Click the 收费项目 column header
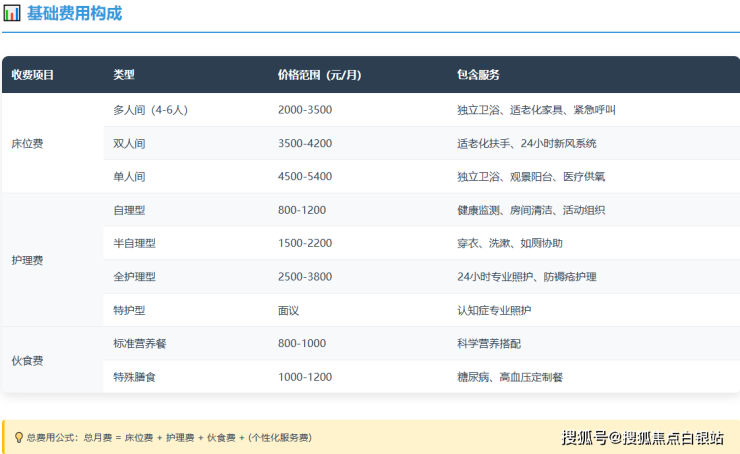Screen dimensions: 740x454 point(33,75)
